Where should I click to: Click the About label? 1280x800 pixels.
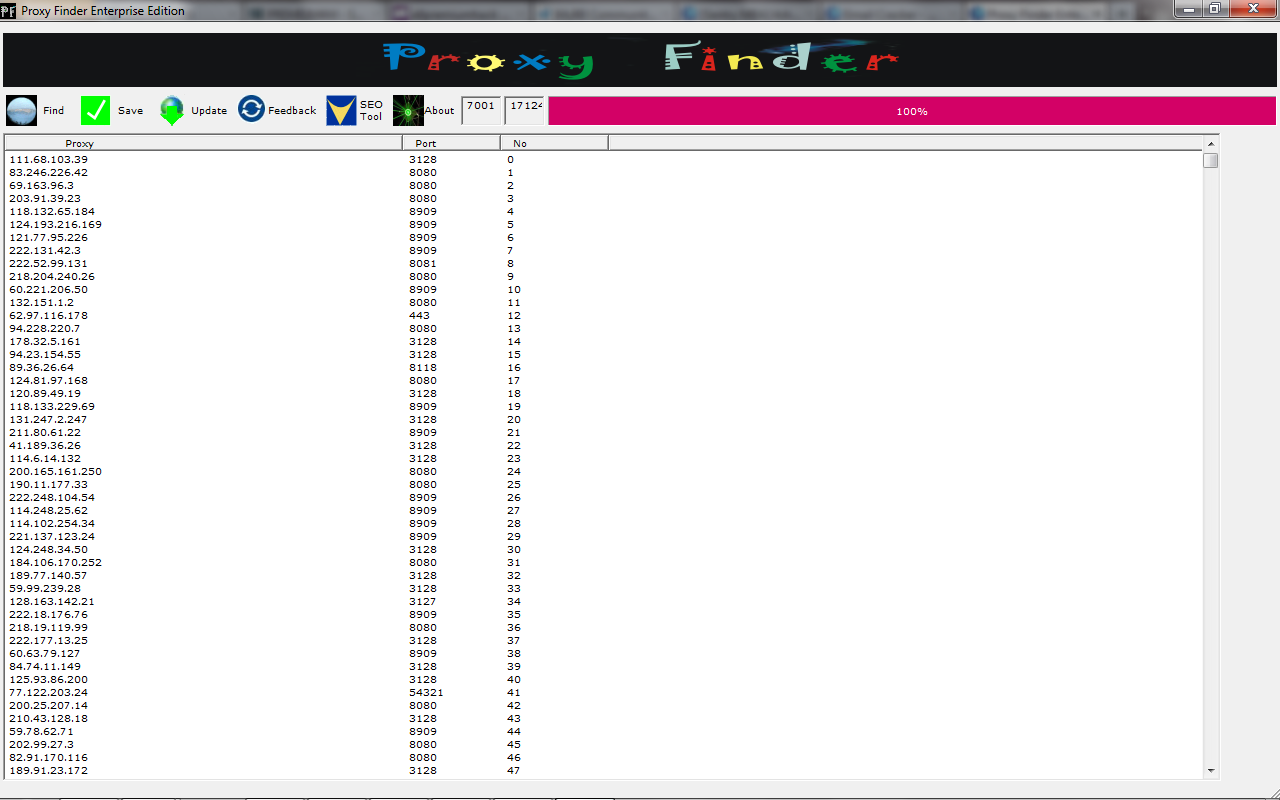[x=439, y=111]
